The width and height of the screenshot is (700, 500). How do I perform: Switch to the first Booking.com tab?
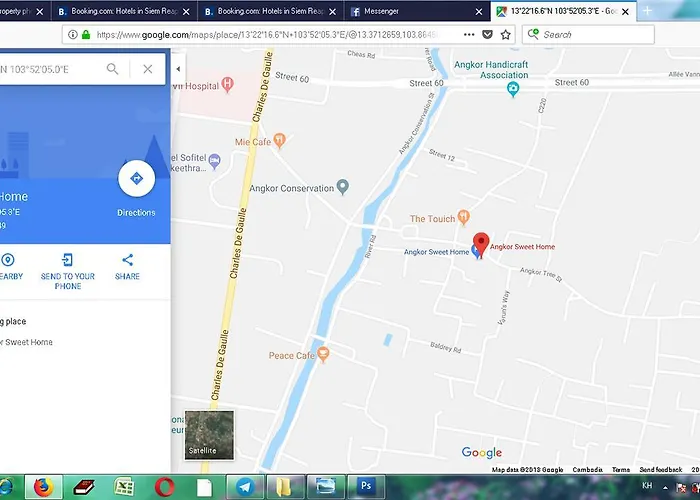[125, 11]
